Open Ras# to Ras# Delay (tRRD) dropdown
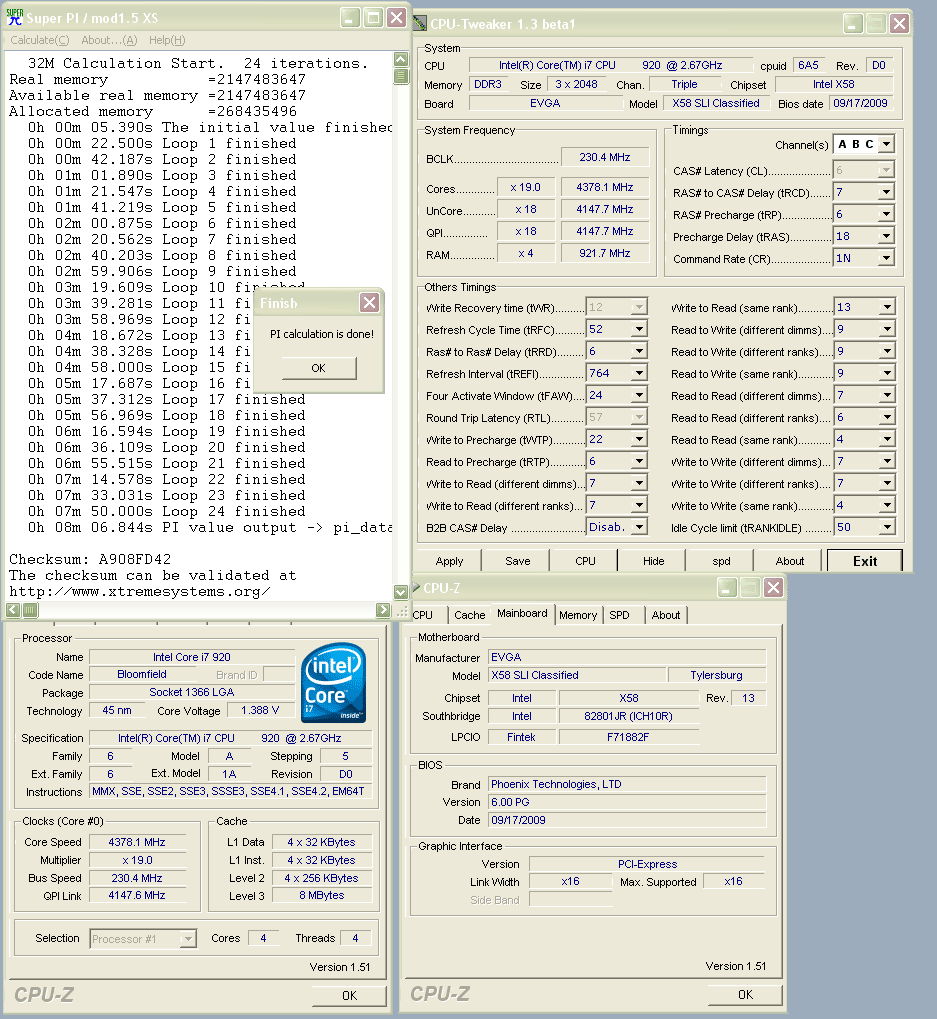937x1019 pixels. pos(639,352)
